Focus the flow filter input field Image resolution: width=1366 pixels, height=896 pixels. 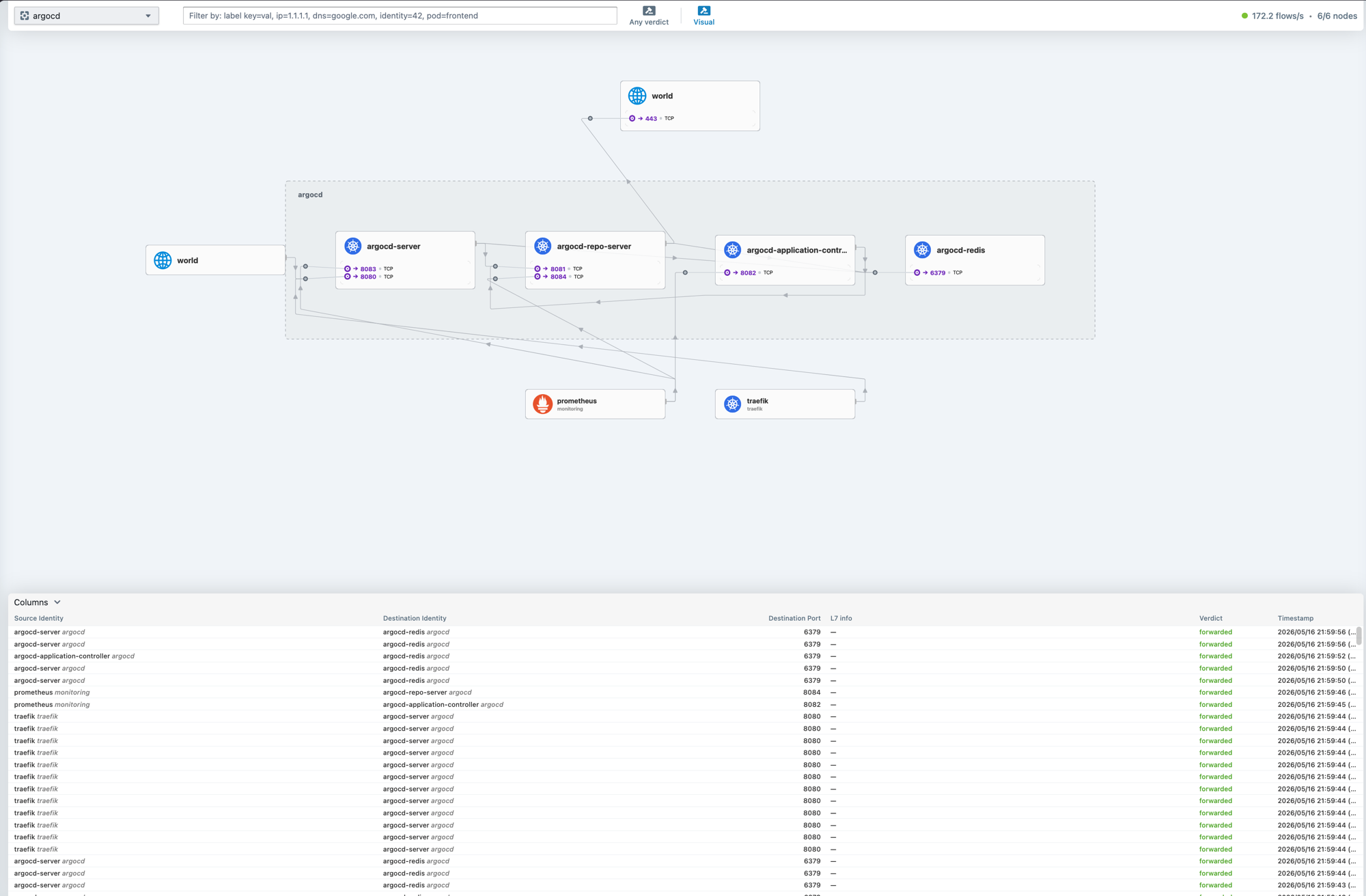click(400, 16)
